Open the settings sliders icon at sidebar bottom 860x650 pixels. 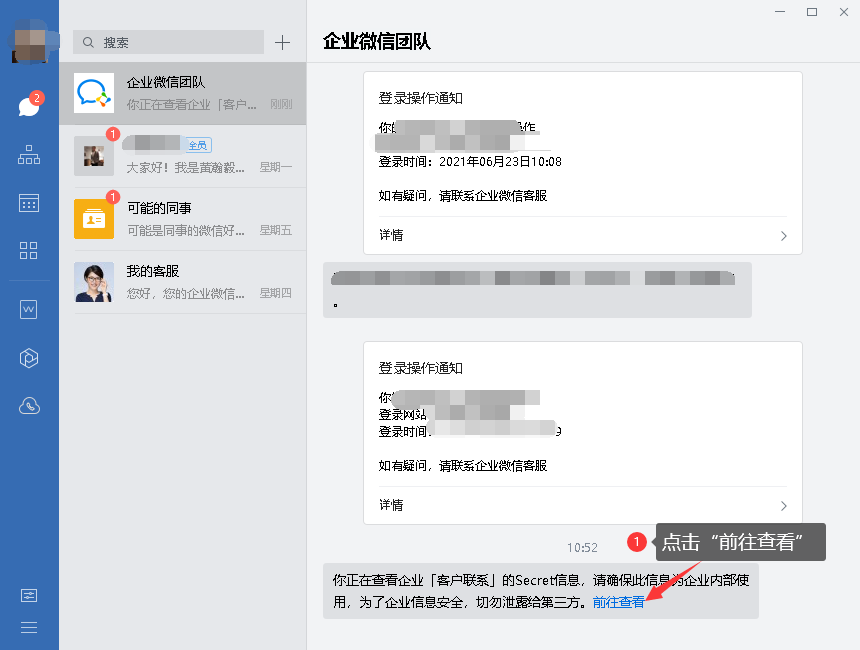tap(29, 596)
